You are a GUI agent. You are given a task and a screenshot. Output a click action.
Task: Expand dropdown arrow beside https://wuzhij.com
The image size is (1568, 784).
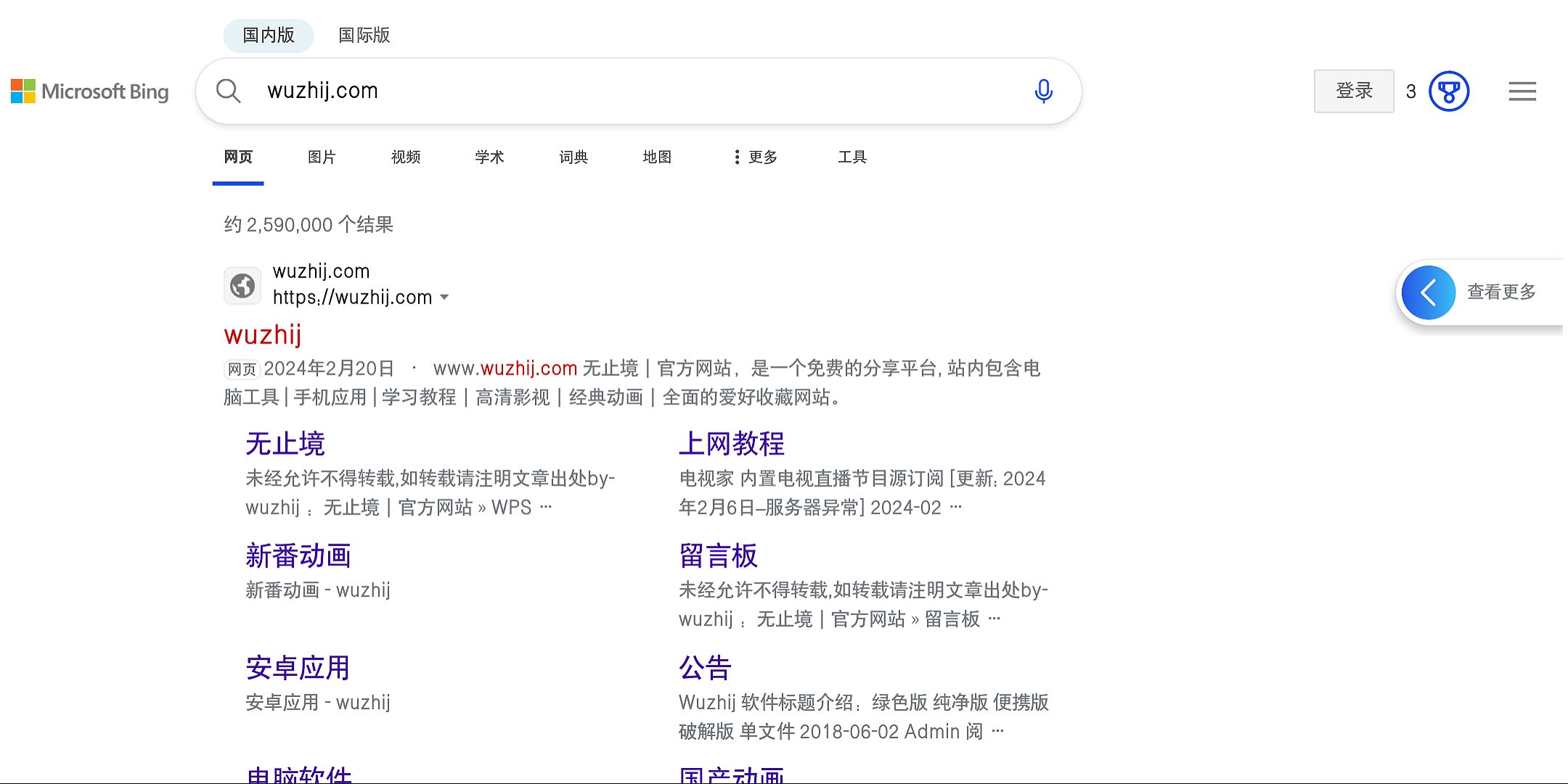pos(445,298)
